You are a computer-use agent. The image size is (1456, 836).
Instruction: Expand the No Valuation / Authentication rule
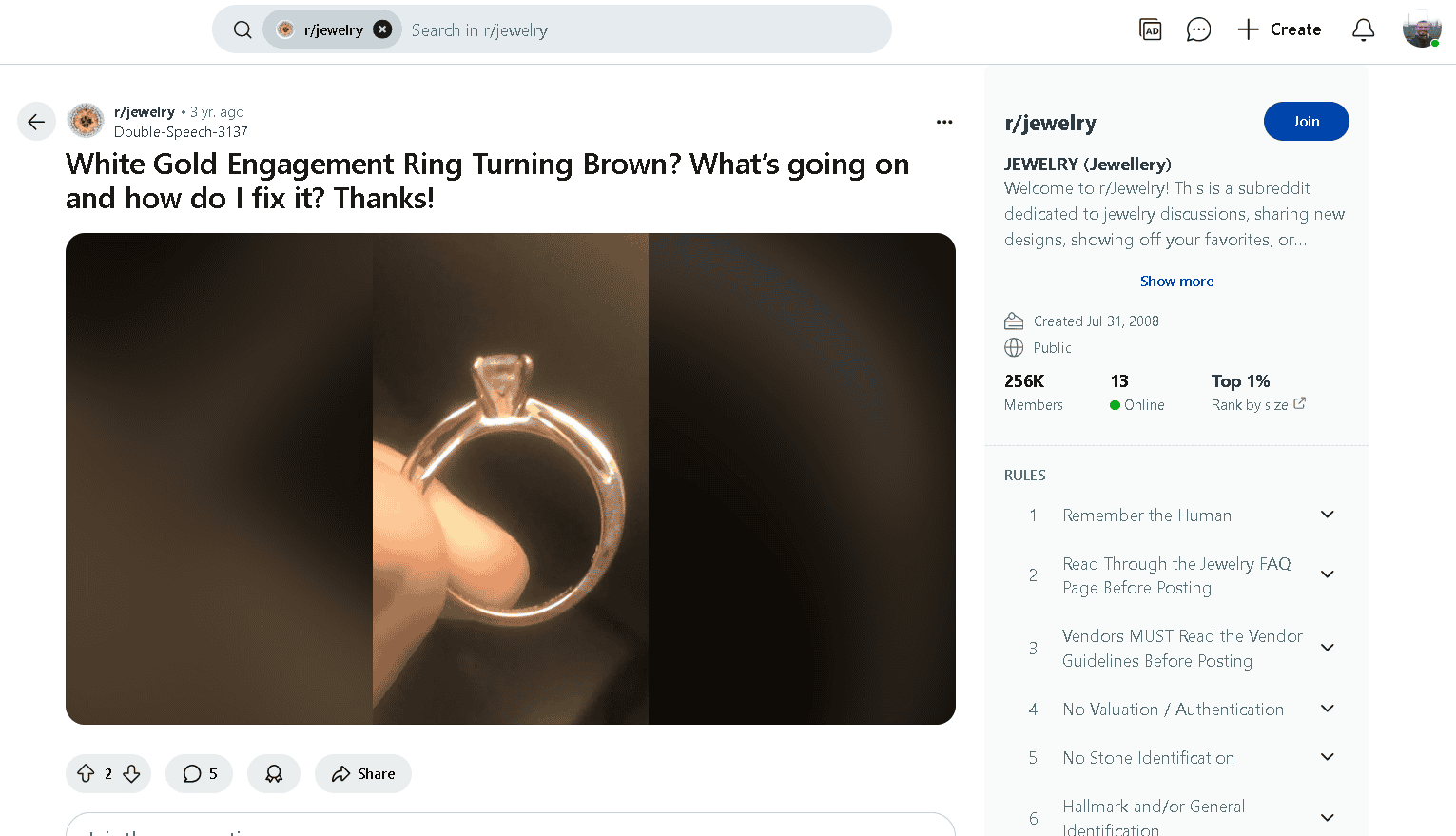click(x=1328, y=709)
